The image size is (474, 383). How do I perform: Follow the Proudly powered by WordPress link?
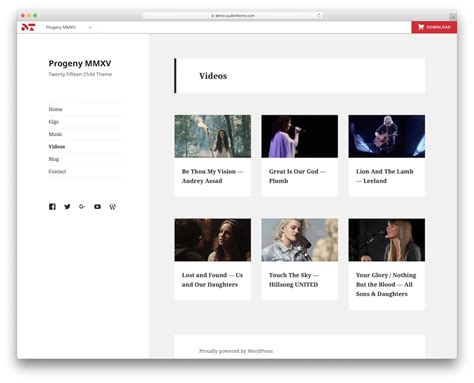[x=236, y=351]
